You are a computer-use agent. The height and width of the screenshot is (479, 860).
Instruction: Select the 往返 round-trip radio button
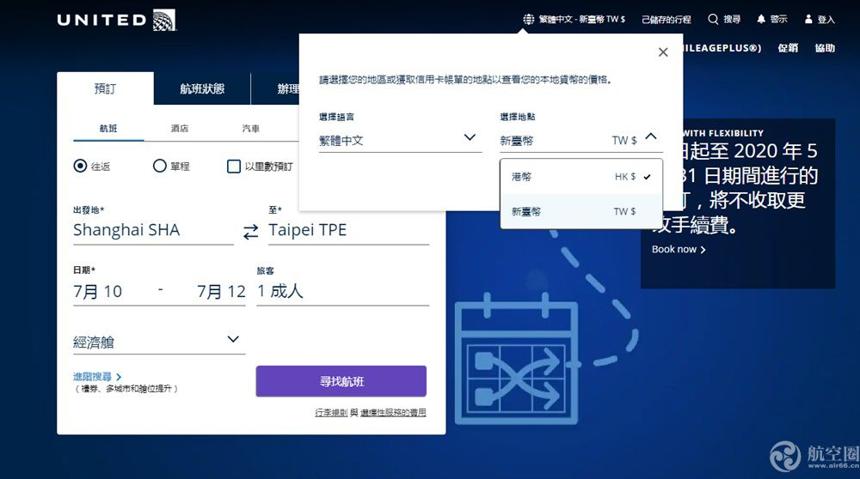pos(80,166)
